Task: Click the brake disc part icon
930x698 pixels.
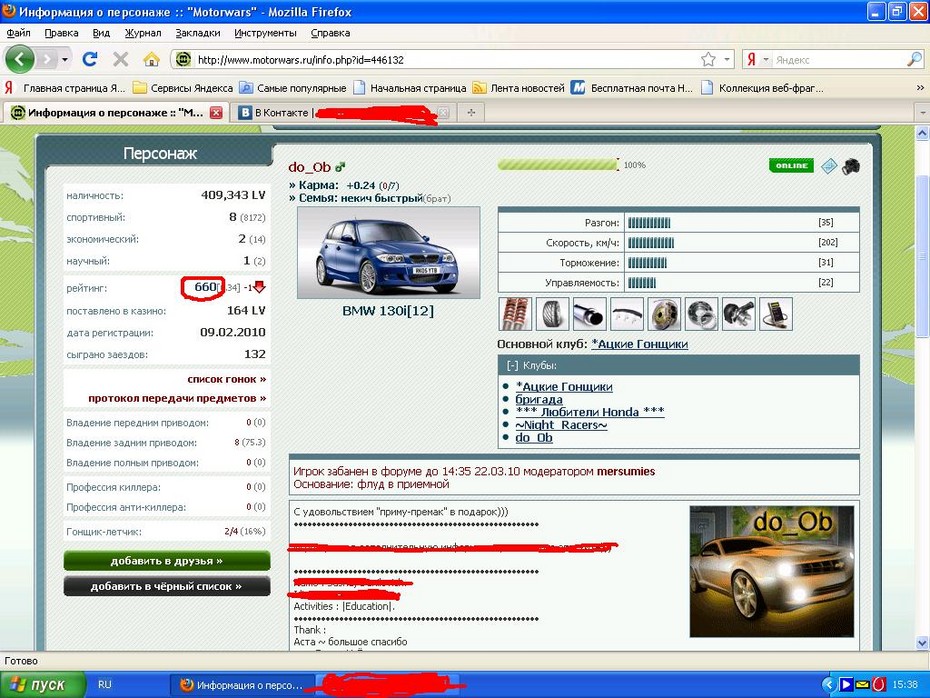Action: [664, 314]
